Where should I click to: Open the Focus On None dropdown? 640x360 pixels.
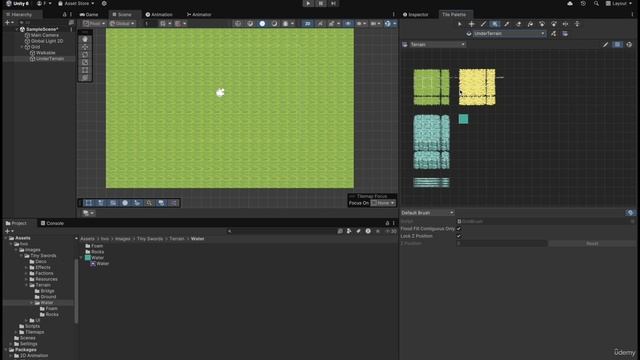tap(383, 203)
